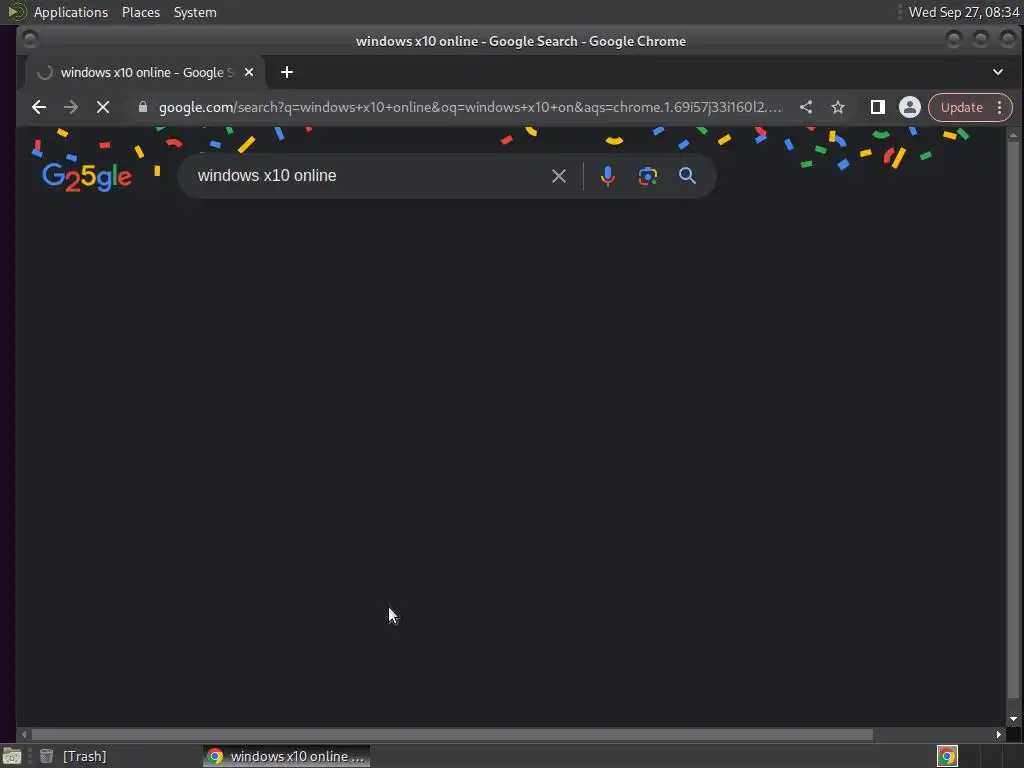Open the Applications menu
The width and height of the screenshot is (1024, 768).
tap(71, 12)
